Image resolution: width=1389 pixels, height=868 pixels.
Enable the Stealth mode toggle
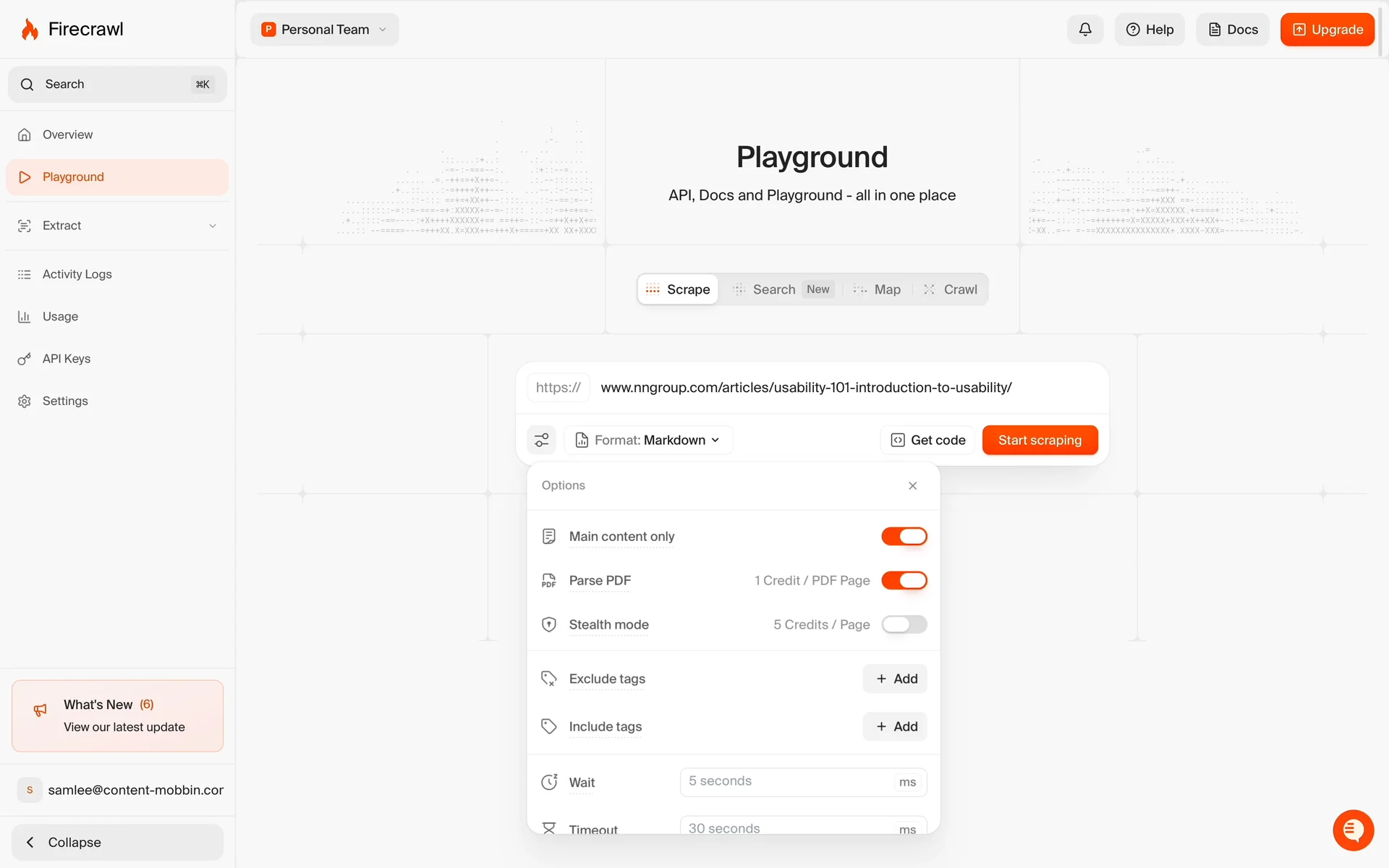coord(904,624)
